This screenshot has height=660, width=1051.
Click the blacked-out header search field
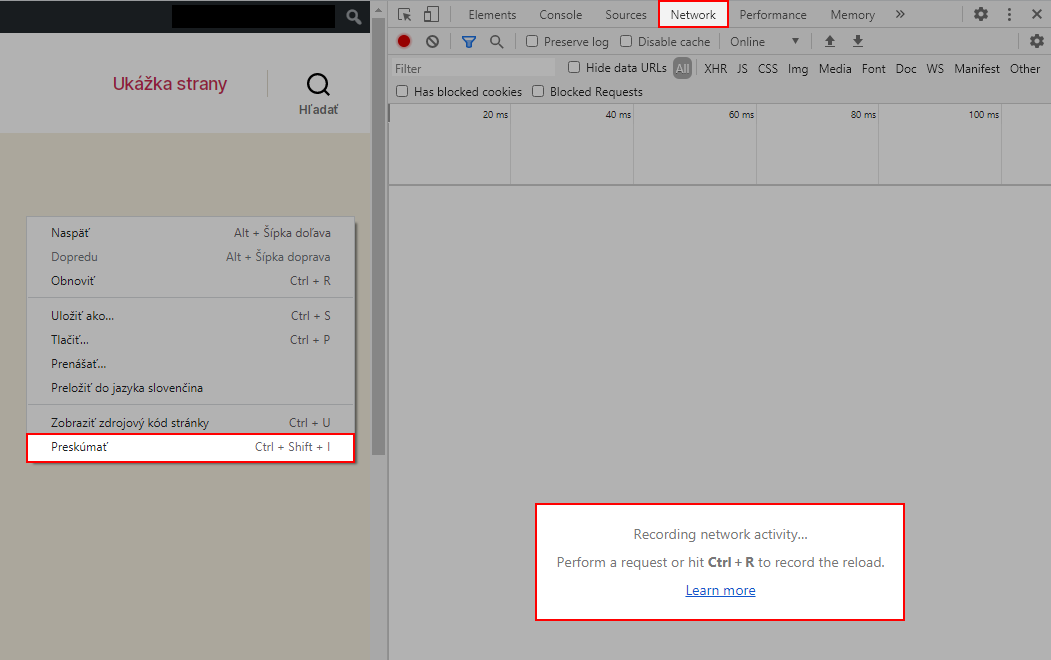pos(253,17)
